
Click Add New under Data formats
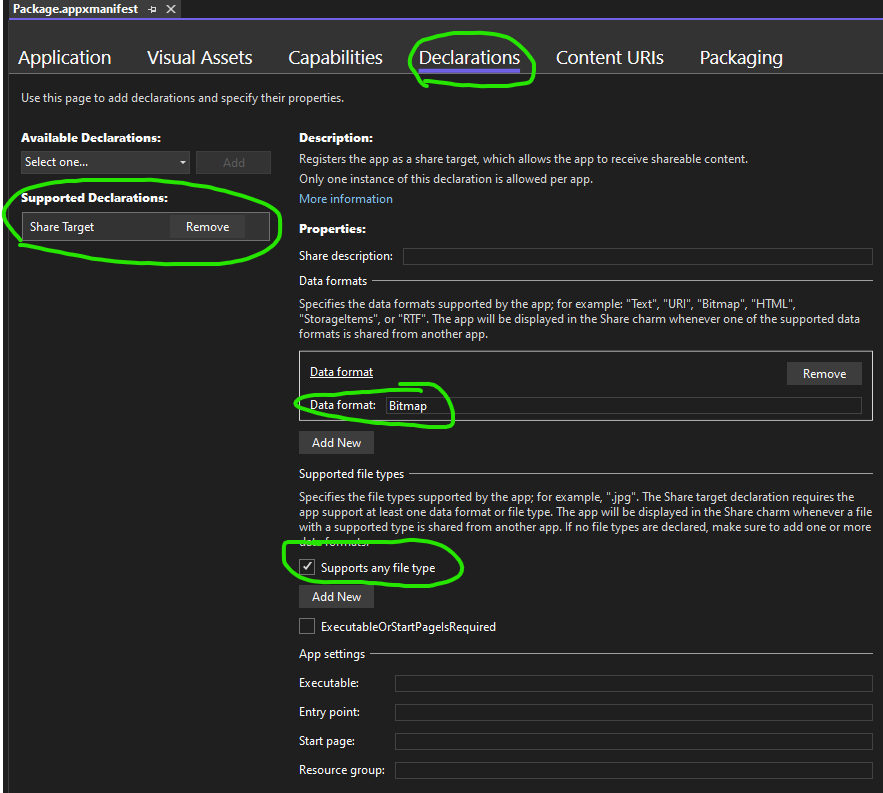click(x=336, y=442)
